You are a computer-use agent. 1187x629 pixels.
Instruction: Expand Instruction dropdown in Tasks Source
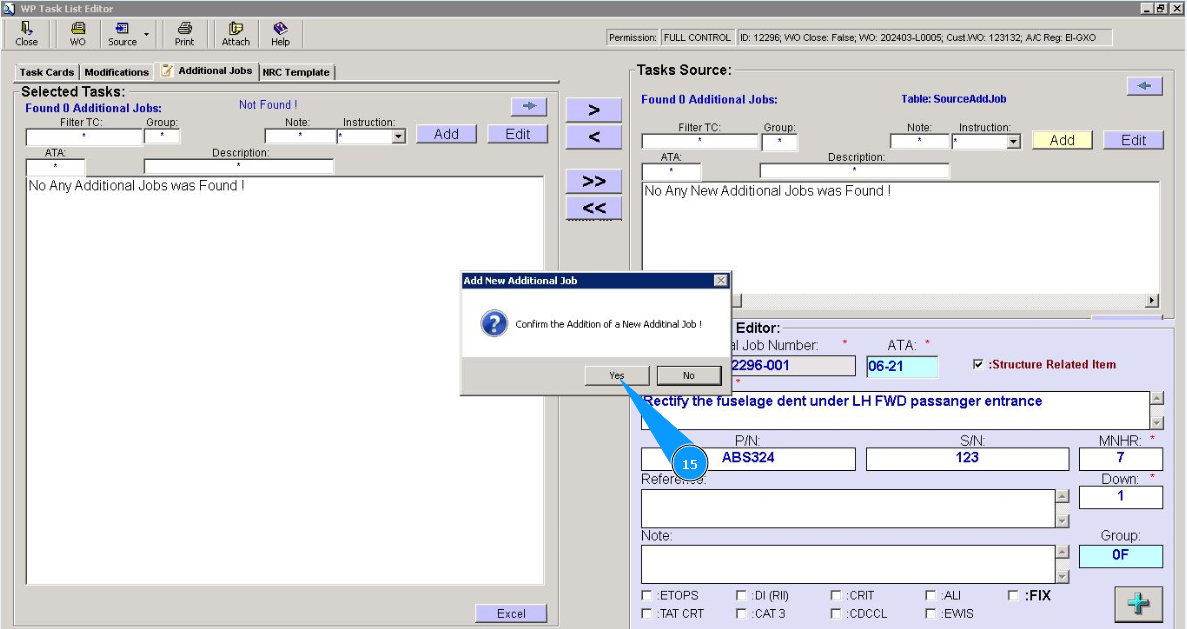pyautogui.click(x=1013, y=142)
